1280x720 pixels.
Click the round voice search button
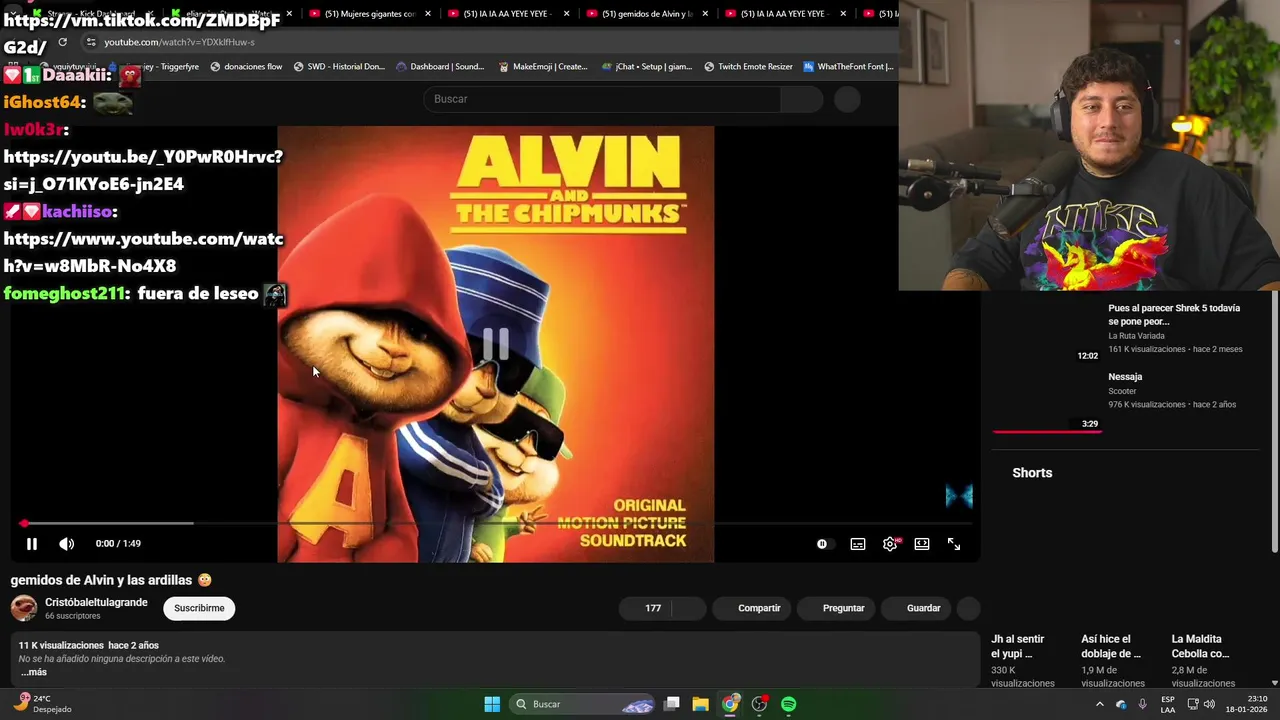(x=847, y=99)
